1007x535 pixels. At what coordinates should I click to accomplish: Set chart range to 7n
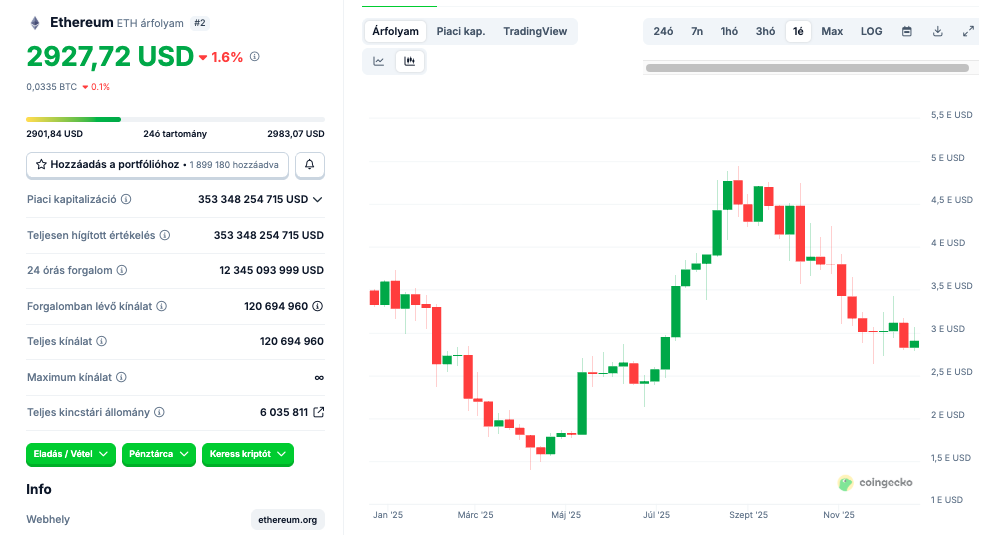point(697,31)
